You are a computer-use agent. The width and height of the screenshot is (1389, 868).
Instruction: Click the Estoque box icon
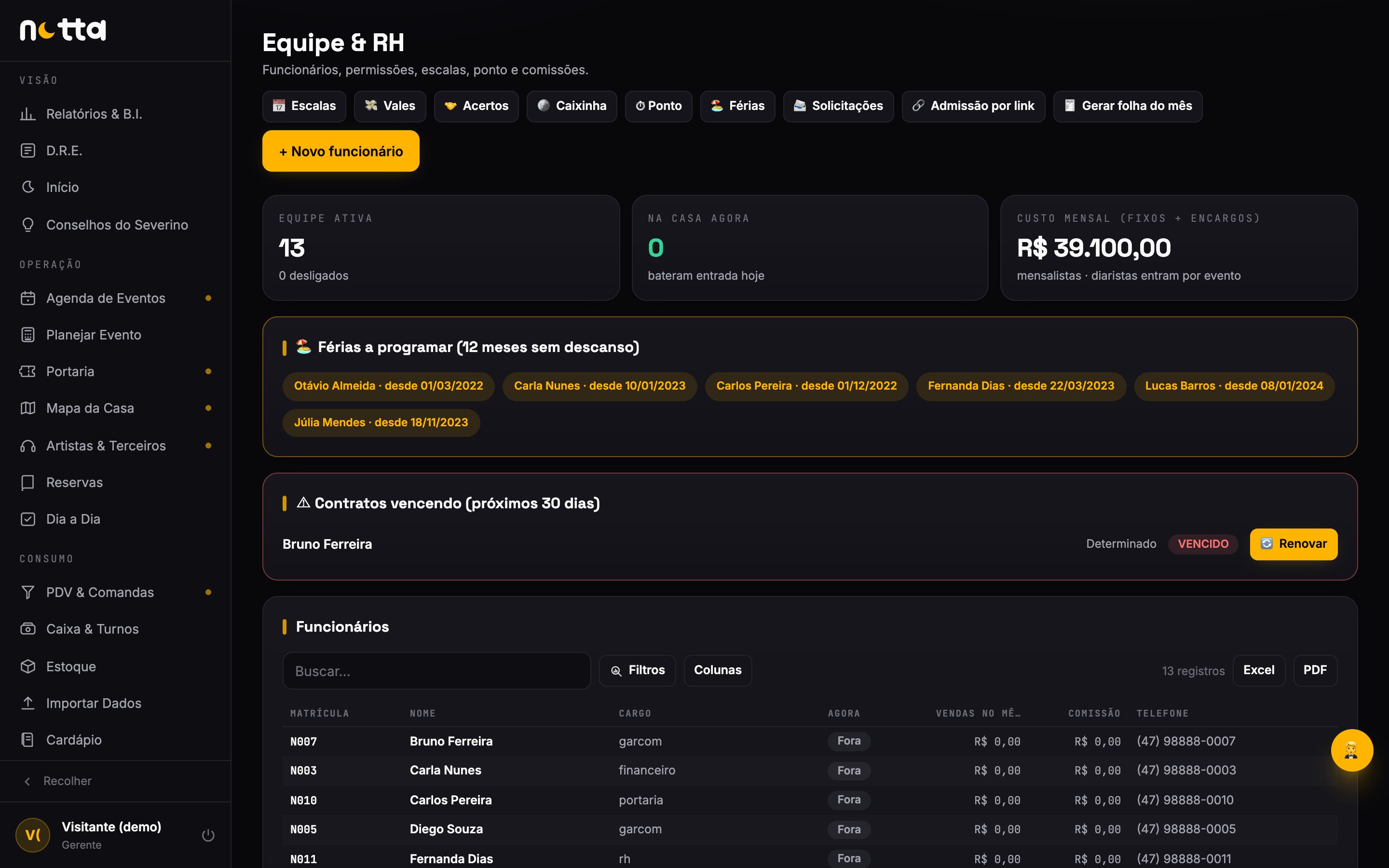[x=27, y=666]
